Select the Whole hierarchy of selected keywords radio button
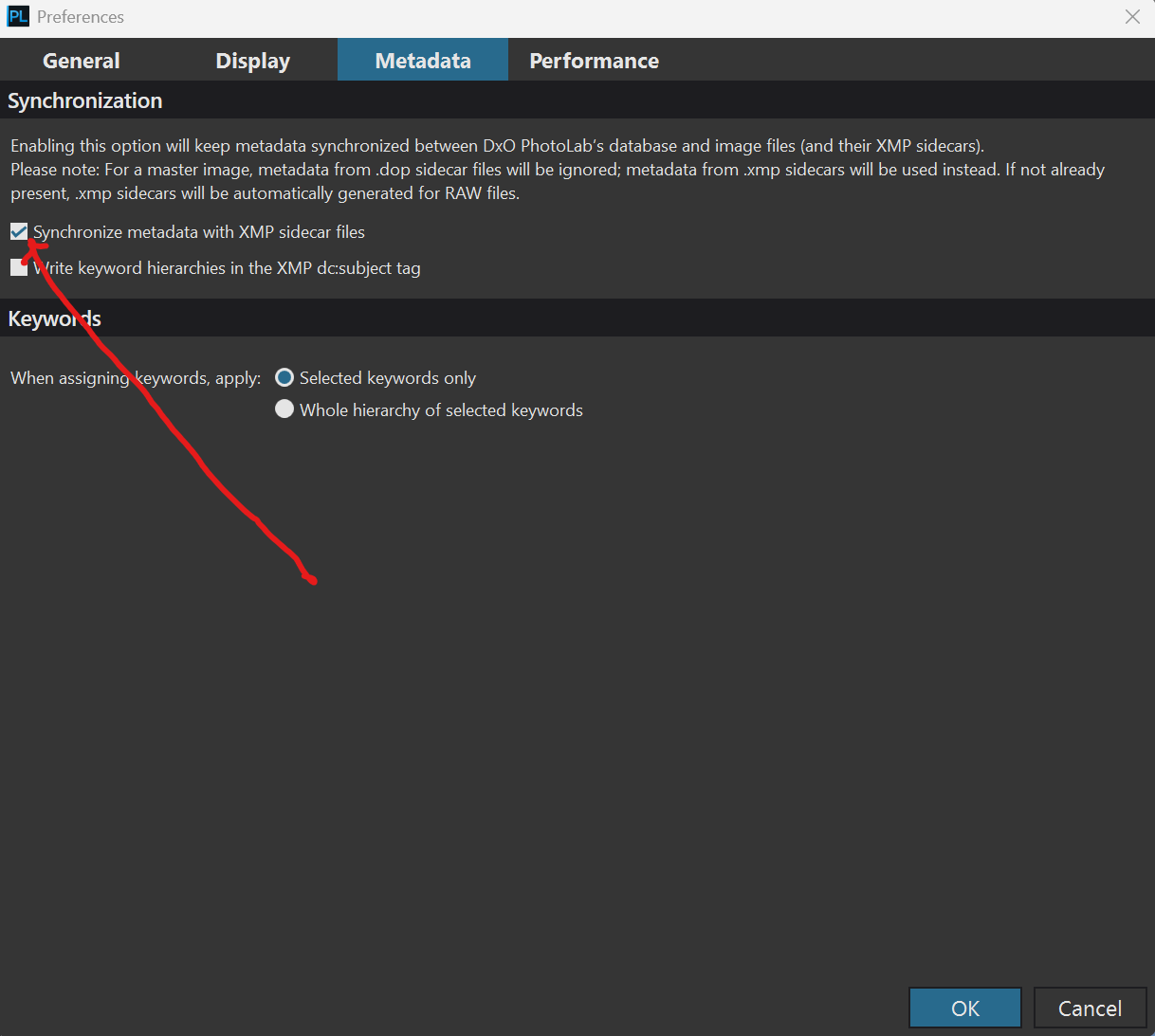 [x=284, y=409]
